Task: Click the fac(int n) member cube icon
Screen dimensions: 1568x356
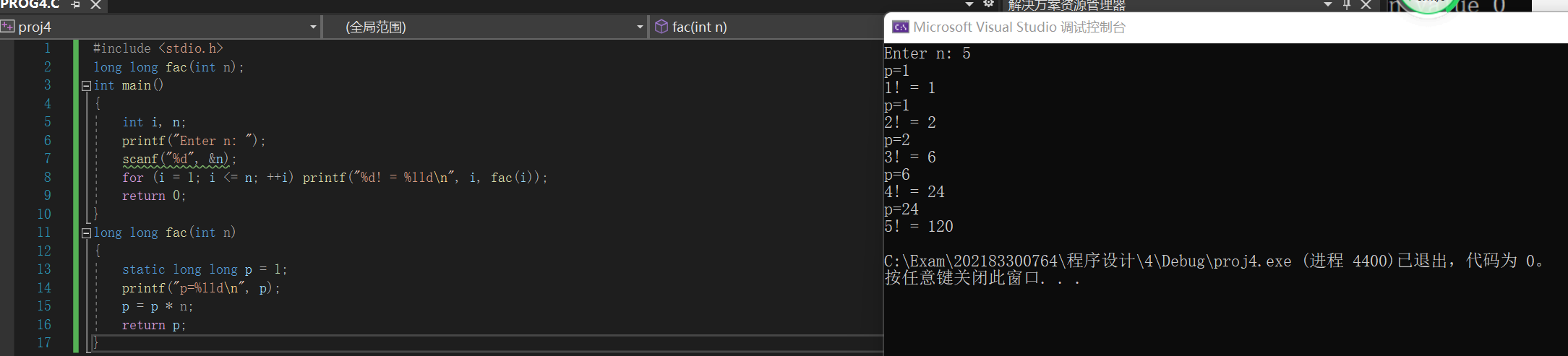Action: point(661,27)
